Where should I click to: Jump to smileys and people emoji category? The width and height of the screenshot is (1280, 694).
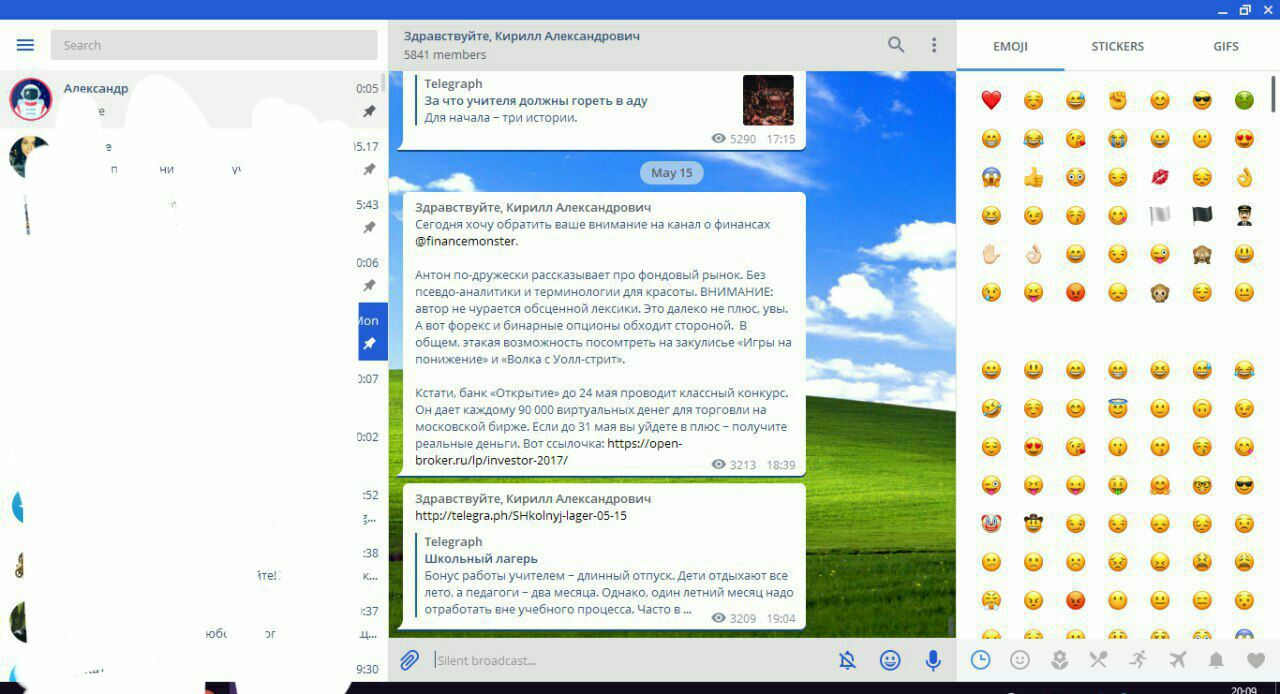(x=1020, y=660)
